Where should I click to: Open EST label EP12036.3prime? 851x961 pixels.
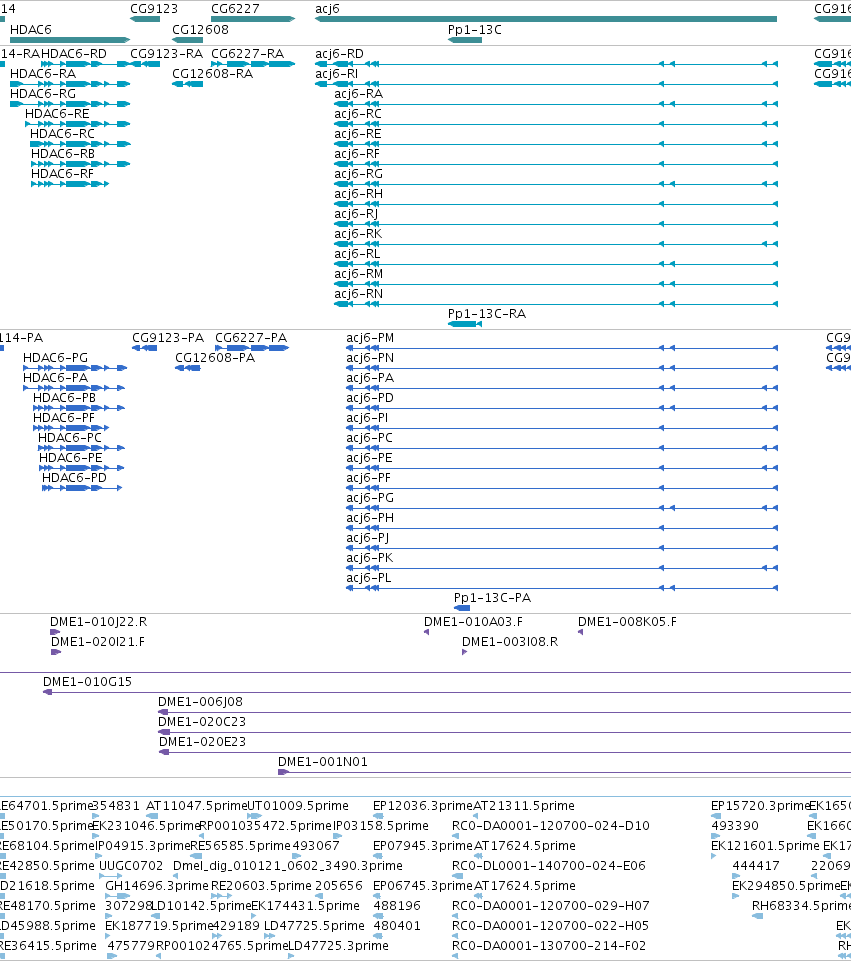click(x=423, y=805)
